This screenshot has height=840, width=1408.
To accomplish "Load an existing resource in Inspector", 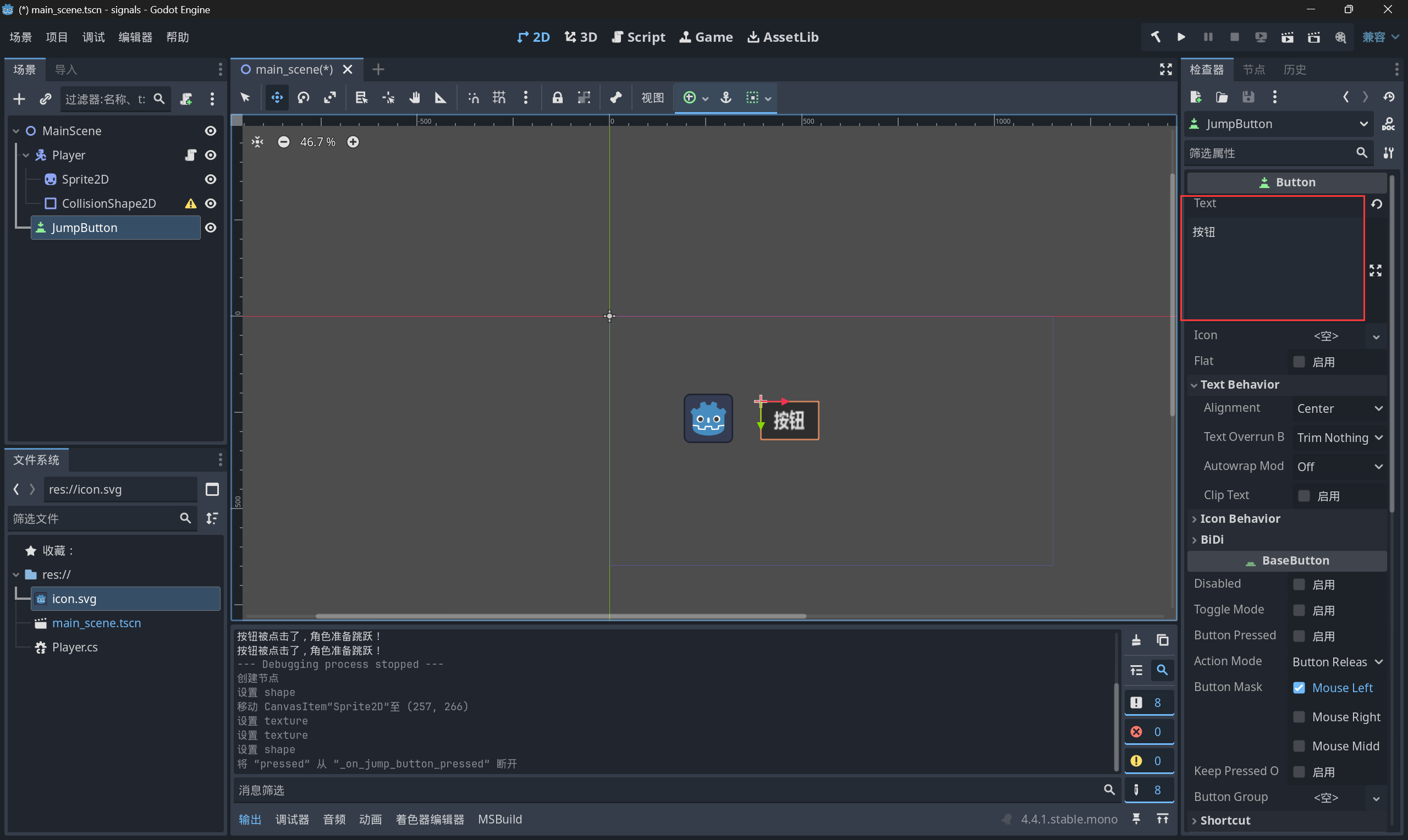I will click(x=1222, y=97).
